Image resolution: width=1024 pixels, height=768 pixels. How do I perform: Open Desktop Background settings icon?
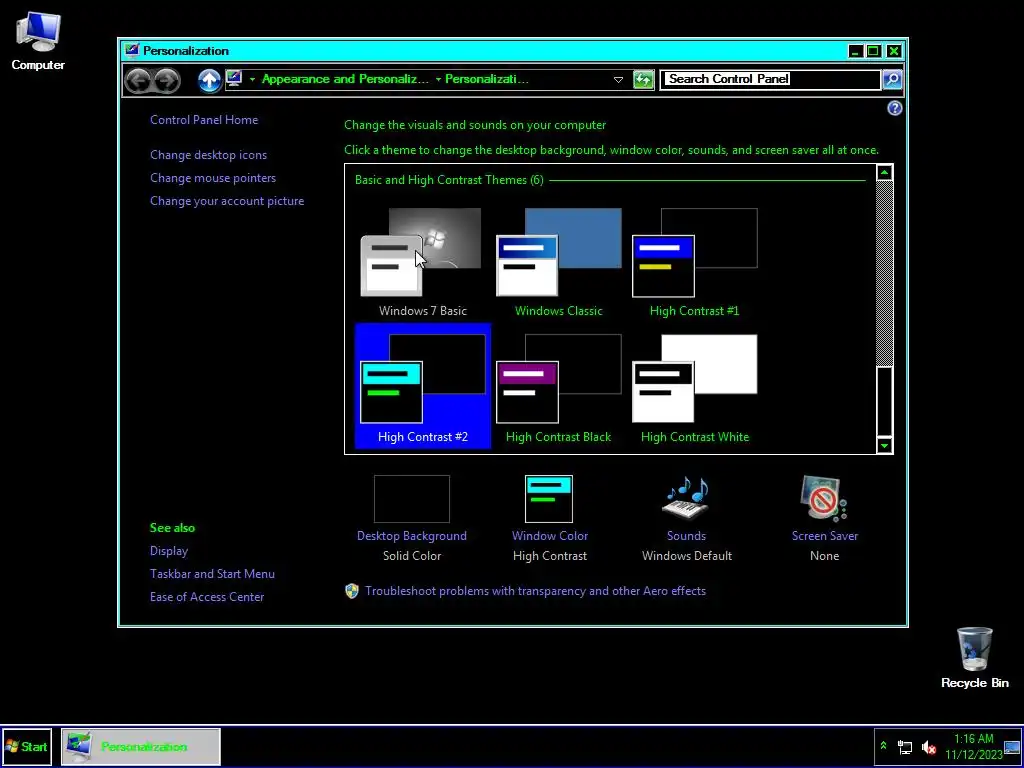[x=411, y=499]
